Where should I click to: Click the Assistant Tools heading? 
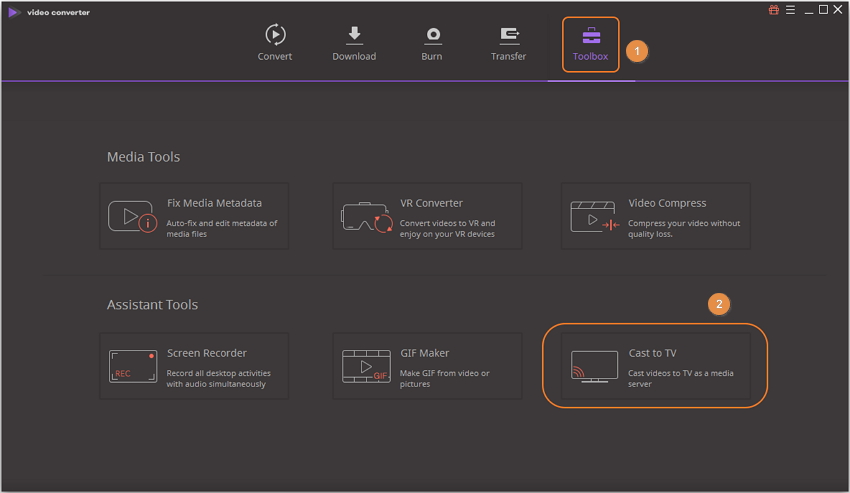click(x=152, y=305)
